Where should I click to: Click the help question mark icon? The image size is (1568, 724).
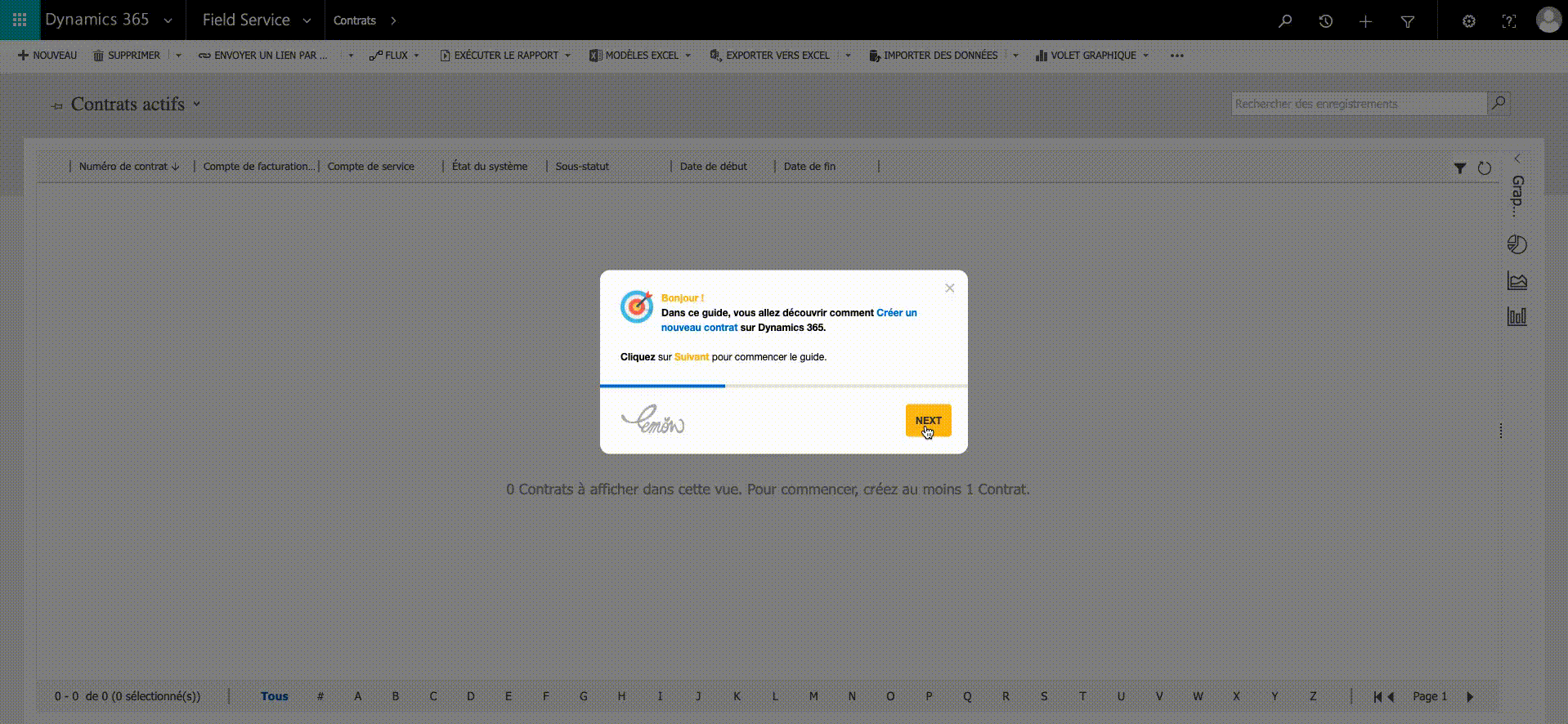click(x=1509, y=21)
